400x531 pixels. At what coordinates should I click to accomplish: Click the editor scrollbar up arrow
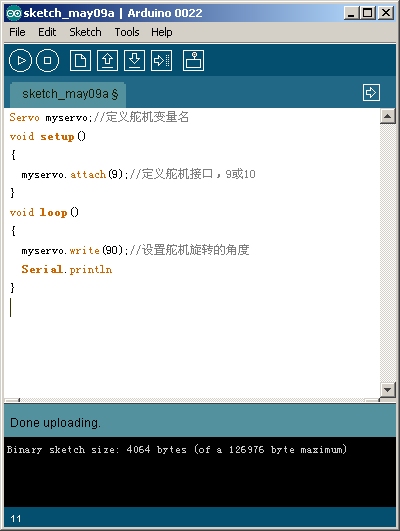[x=387, y=116]
